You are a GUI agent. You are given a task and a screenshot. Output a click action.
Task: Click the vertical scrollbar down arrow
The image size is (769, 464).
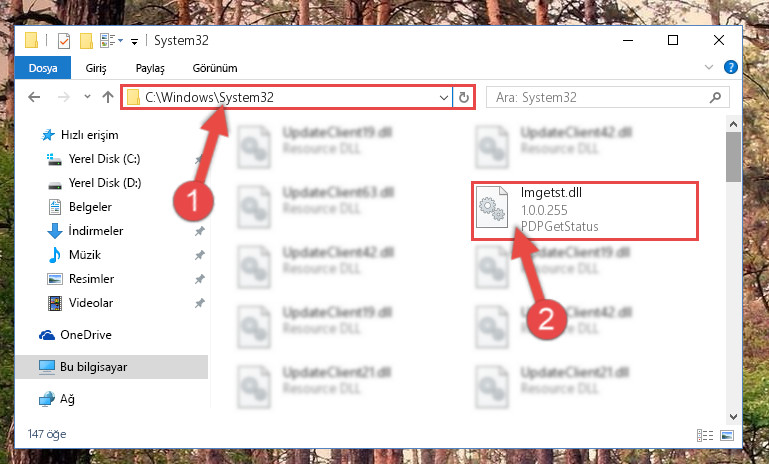(733, 417)
